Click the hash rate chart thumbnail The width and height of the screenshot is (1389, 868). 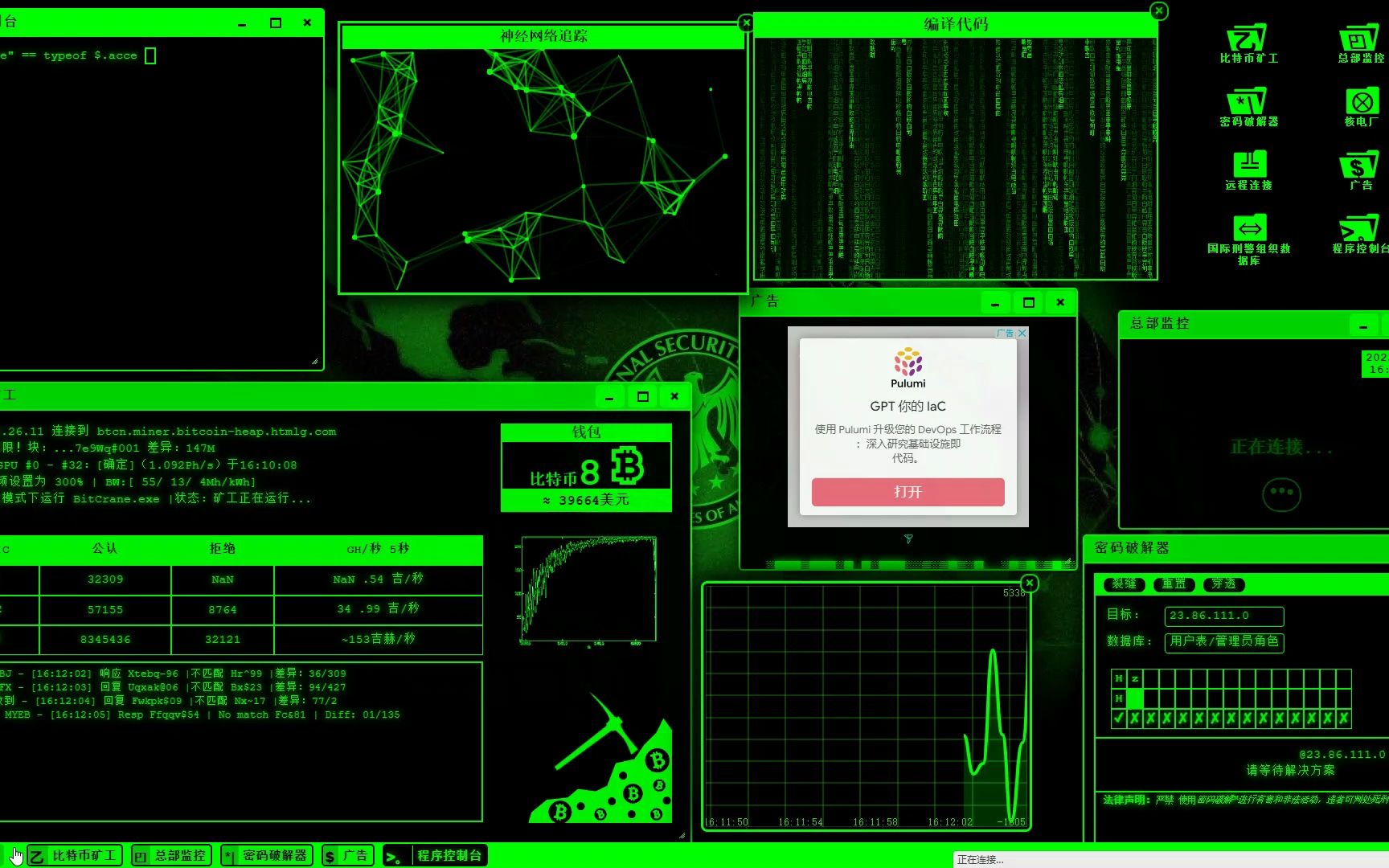588,591
